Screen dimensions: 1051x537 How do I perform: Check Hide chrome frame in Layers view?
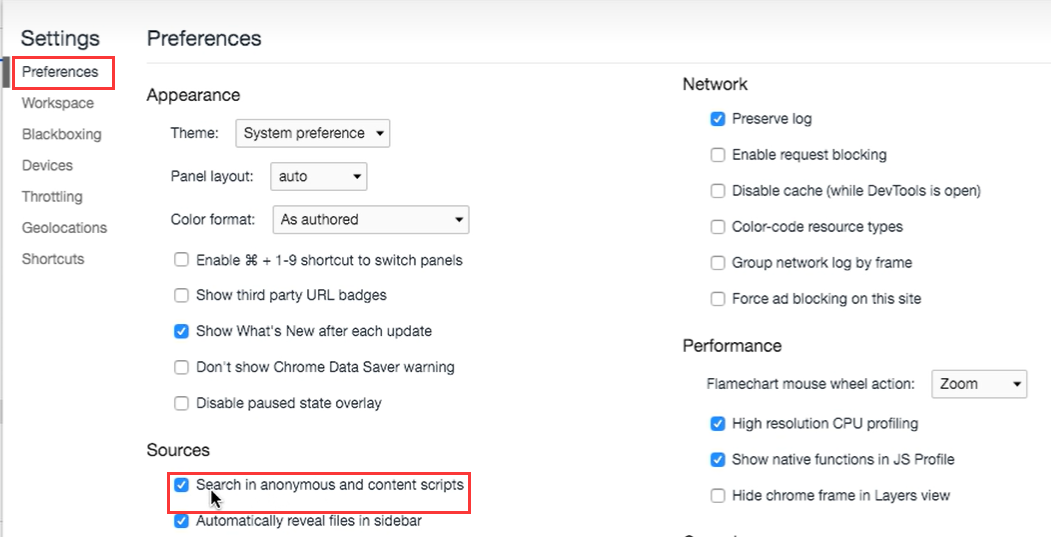tap(718, 496)
